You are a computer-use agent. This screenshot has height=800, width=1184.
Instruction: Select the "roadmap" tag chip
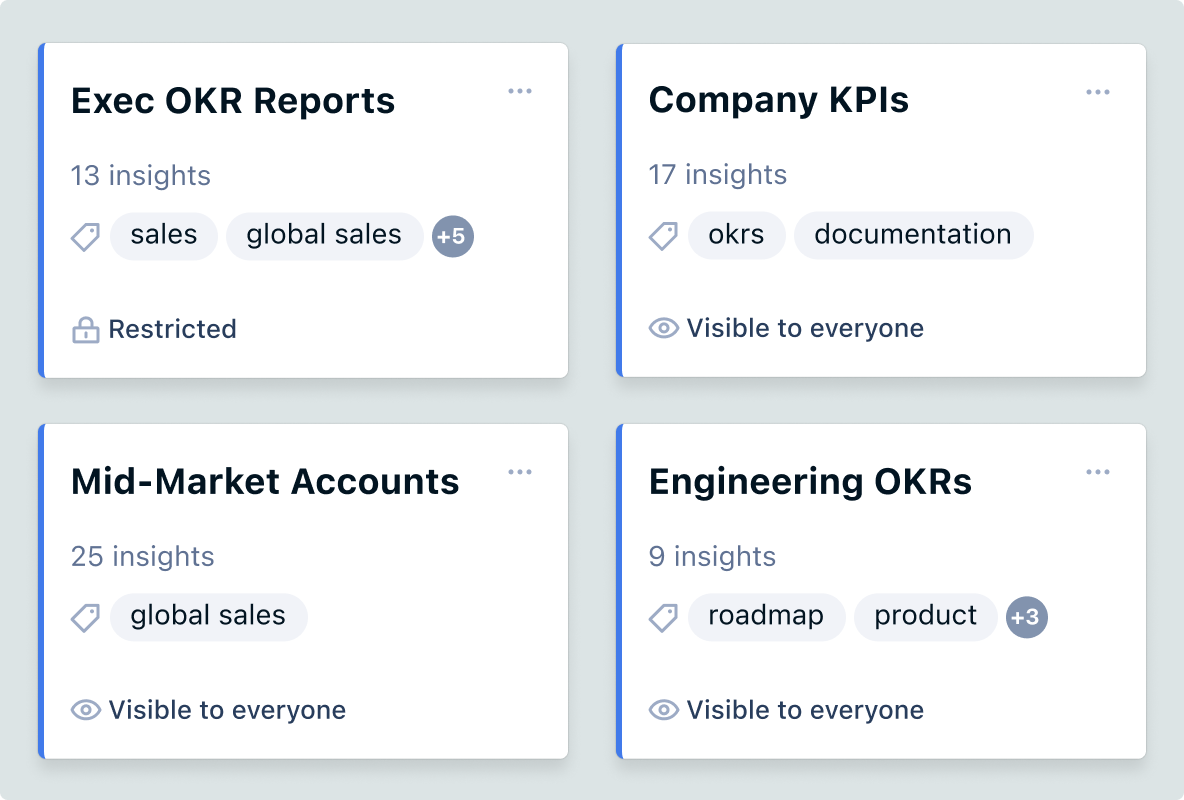pyautogui.click(x=765, y=616)
